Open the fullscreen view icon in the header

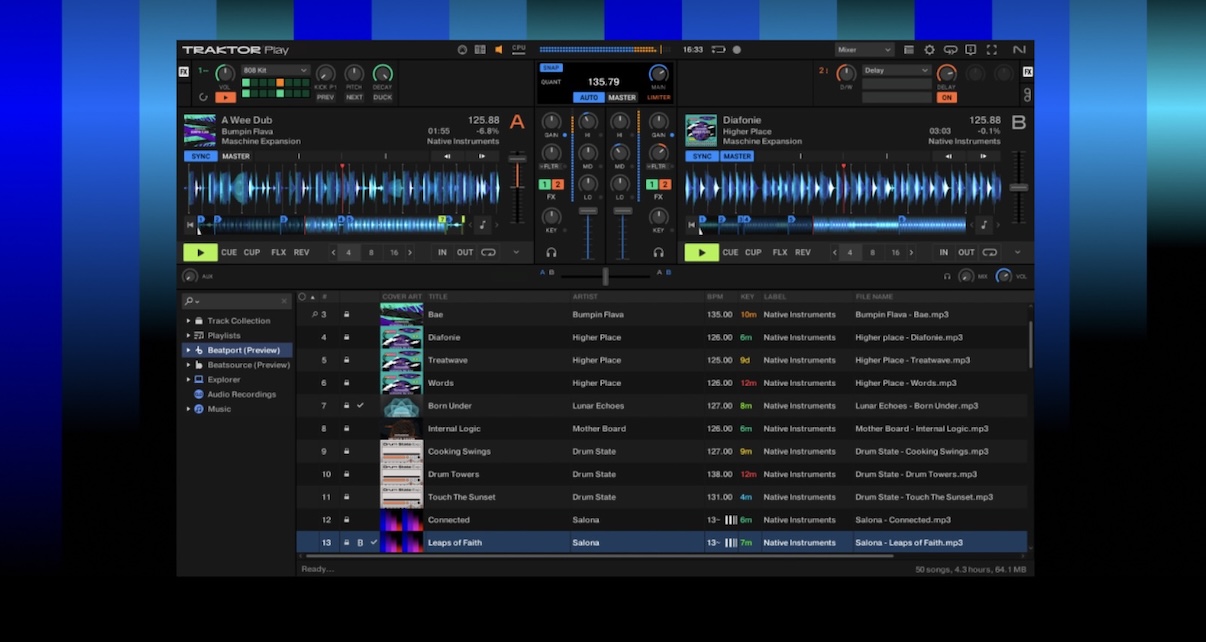point(992,49)
